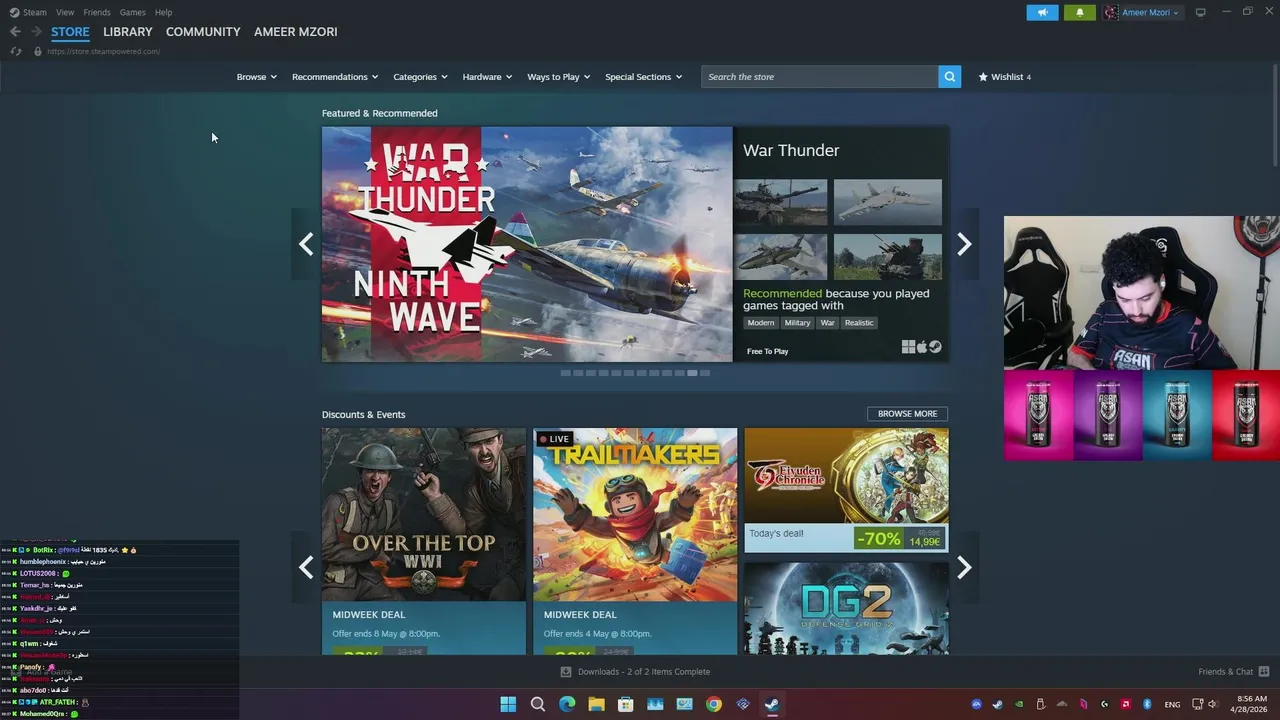Open Friends & Chat panel
This screenshot has width=1280, height=720.
[1233, 672]
